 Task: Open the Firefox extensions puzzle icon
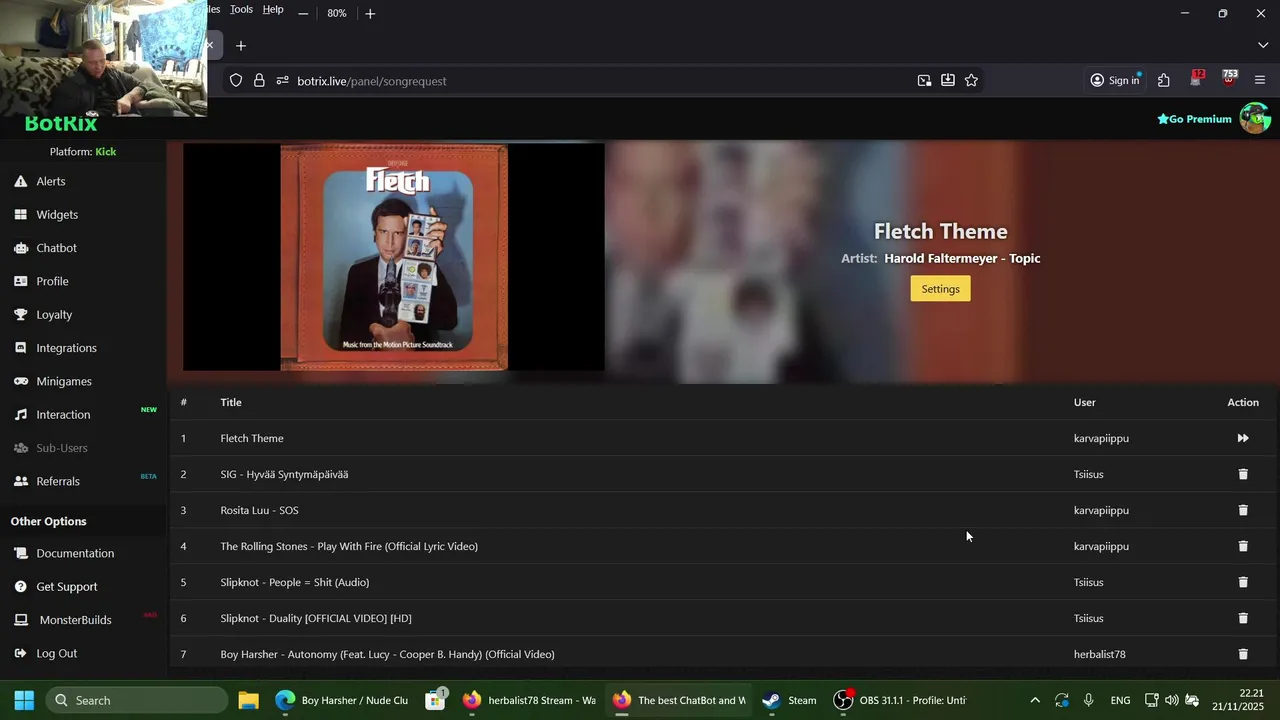1164,81
